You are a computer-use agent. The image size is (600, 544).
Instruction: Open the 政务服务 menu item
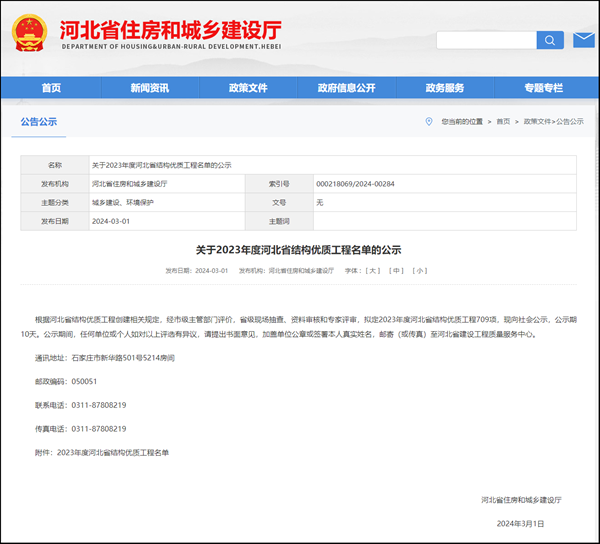444,88
